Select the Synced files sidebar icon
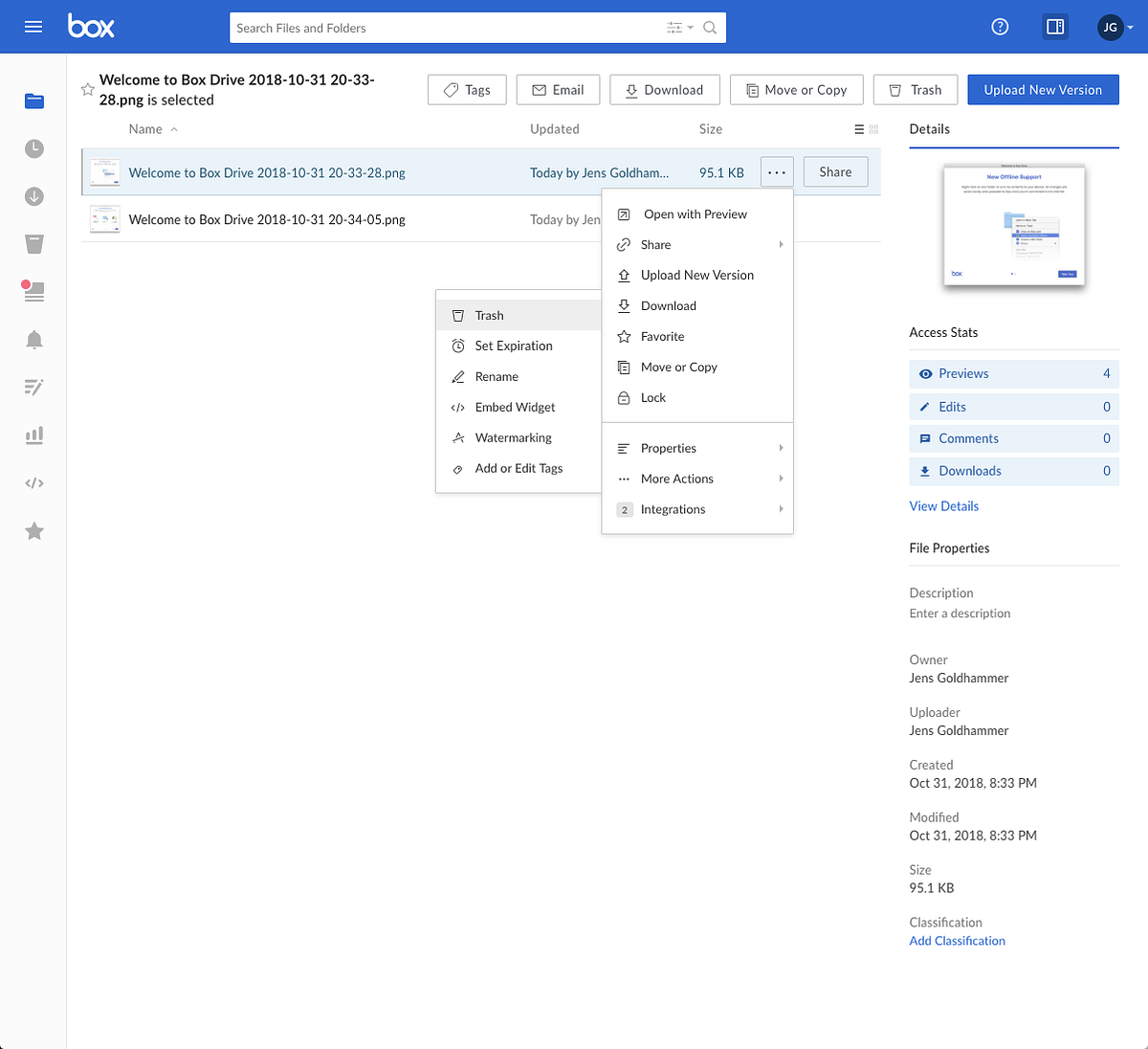This screenshot has width=1148, height=1049. 34,196
